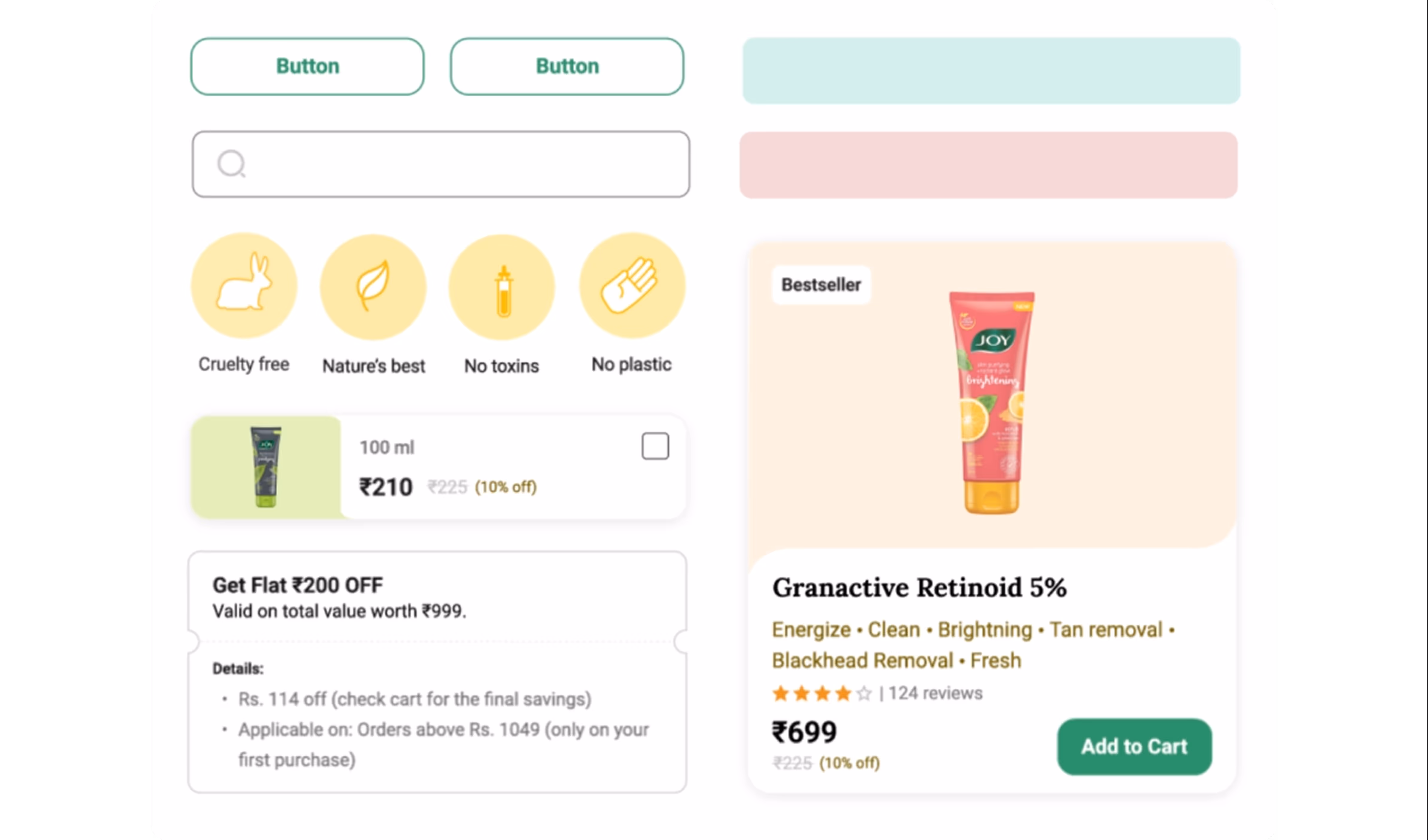Click the Bestseller badge
Screen dimensions: 1428x840
[821, 285]
